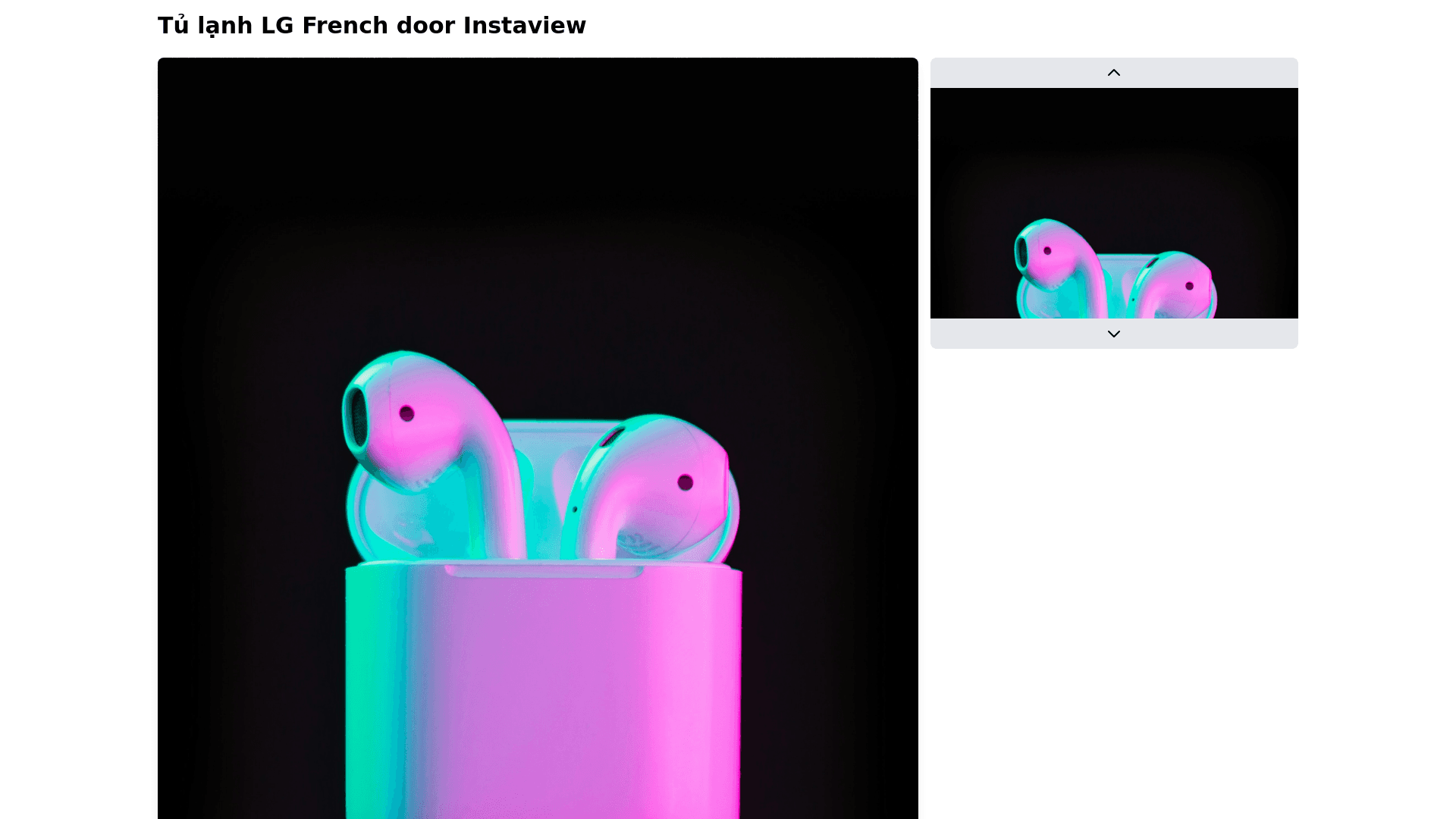The width and height of the screenshot is (1456, 819).
Task: Click the lid notch on charging case
Action: [x=544, y=571]
